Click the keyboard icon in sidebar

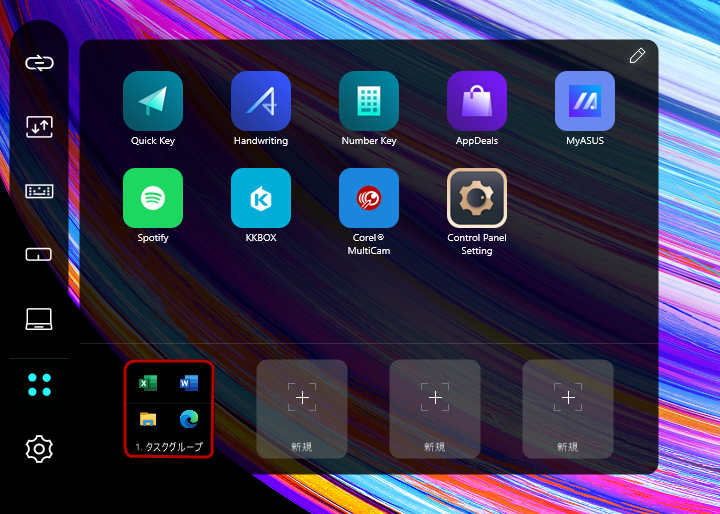pyautogui.click(x=39, y=191)
